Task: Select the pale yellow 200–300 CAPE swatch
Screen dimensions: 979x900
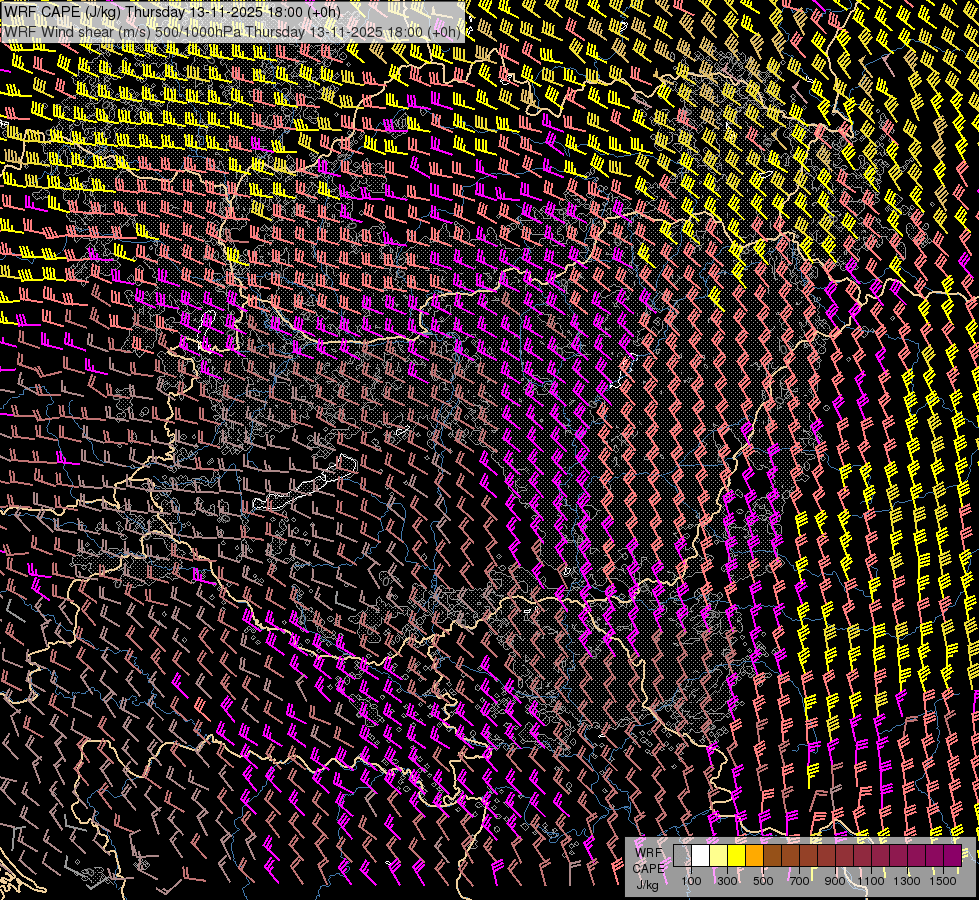Action: 719,856
